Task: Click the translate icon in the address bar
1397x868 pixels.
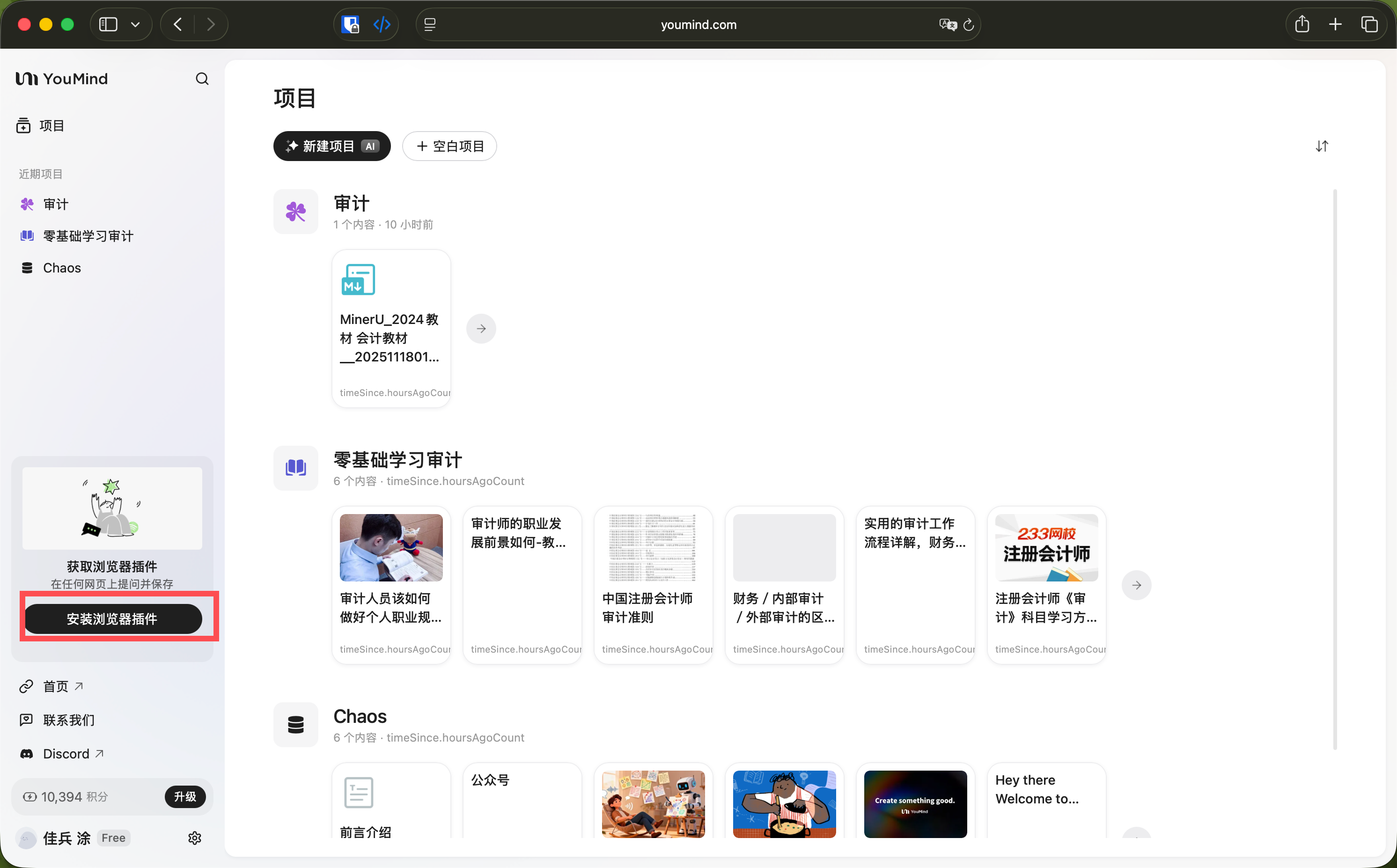Action: coord(947,24)
